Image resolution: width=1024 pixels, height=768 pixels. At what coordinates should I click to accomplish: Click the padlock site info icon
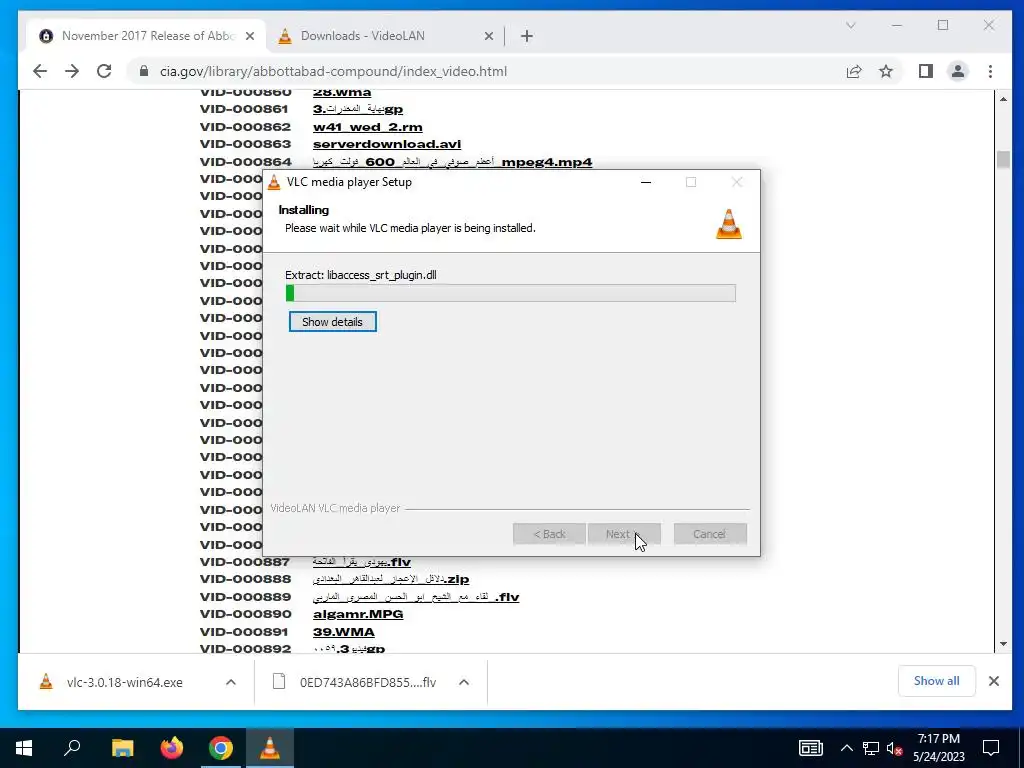(x=144, y=71)
